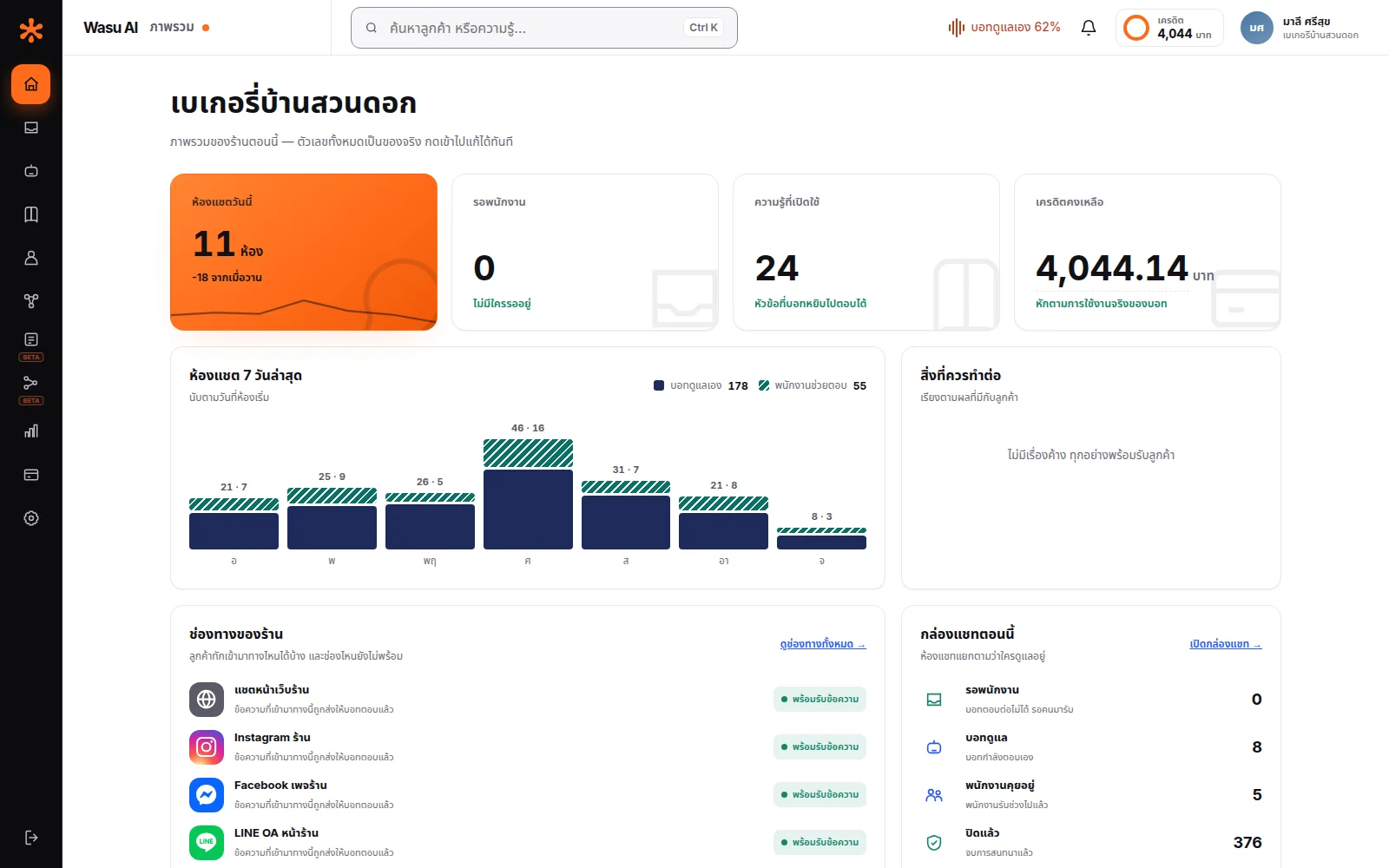The width and height of the screenshot is (1389, 868).
Task: Click the ready status badge for Instagram
Action: tap(820, 747)
